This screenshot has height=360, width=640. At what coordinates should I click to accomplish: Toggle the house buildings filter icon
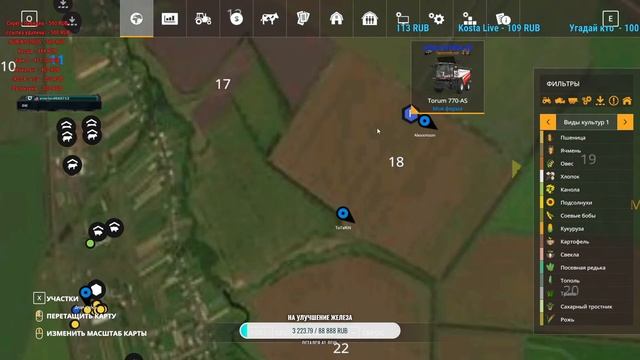coord(627,100)
